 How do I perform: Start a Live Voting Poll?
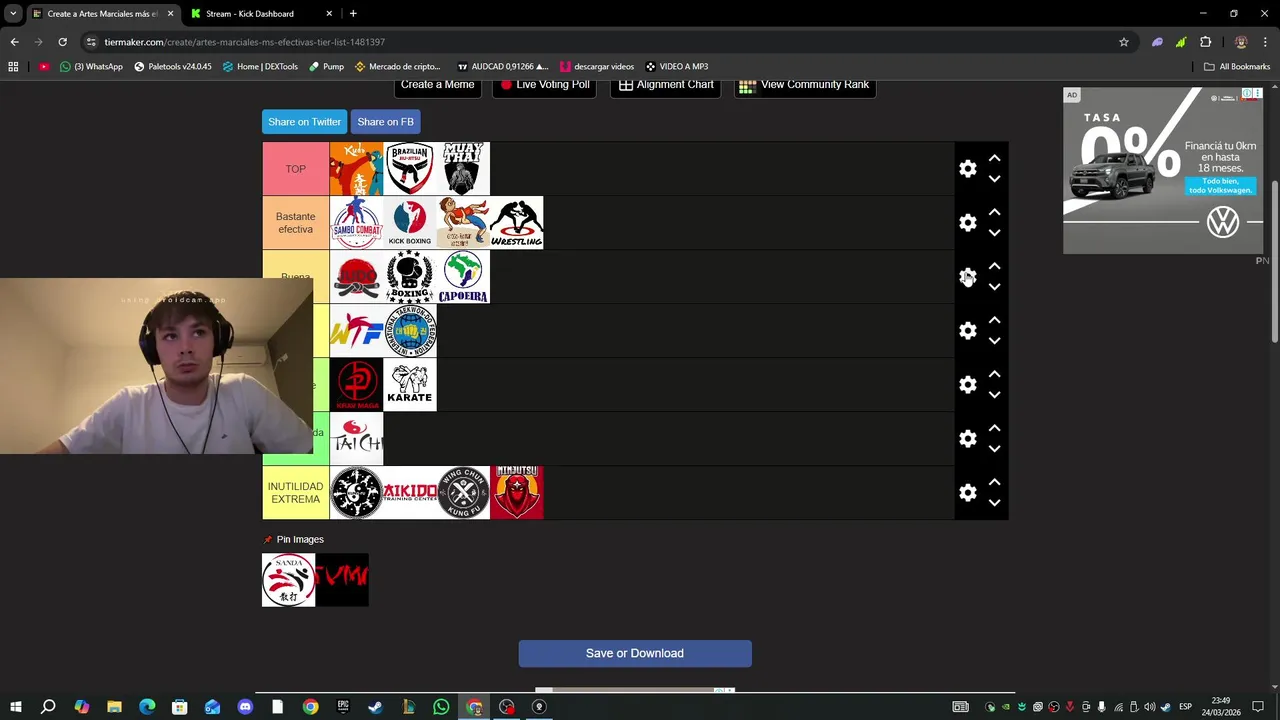point(544,85)
